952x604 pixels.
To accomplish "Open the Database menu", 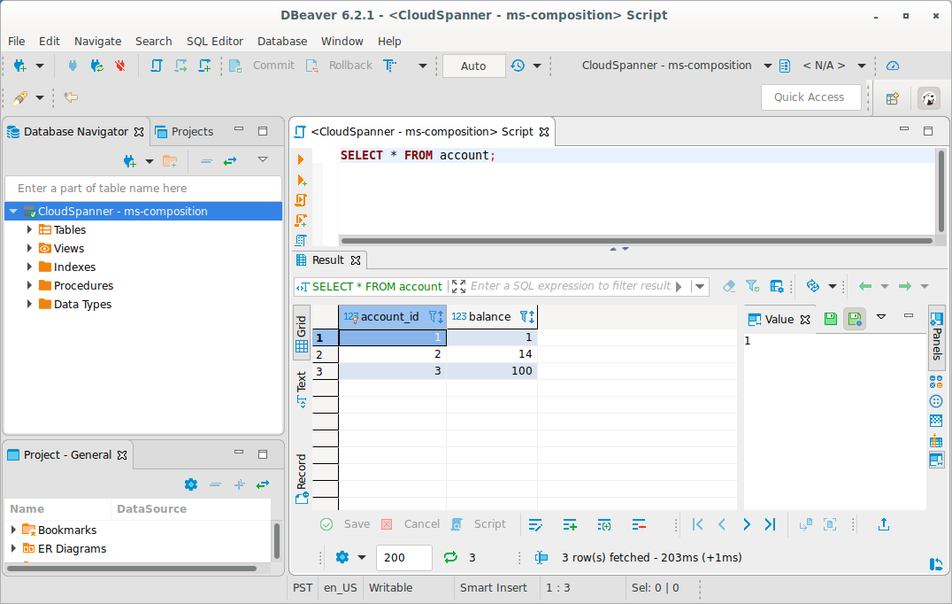I will point(282,41).
